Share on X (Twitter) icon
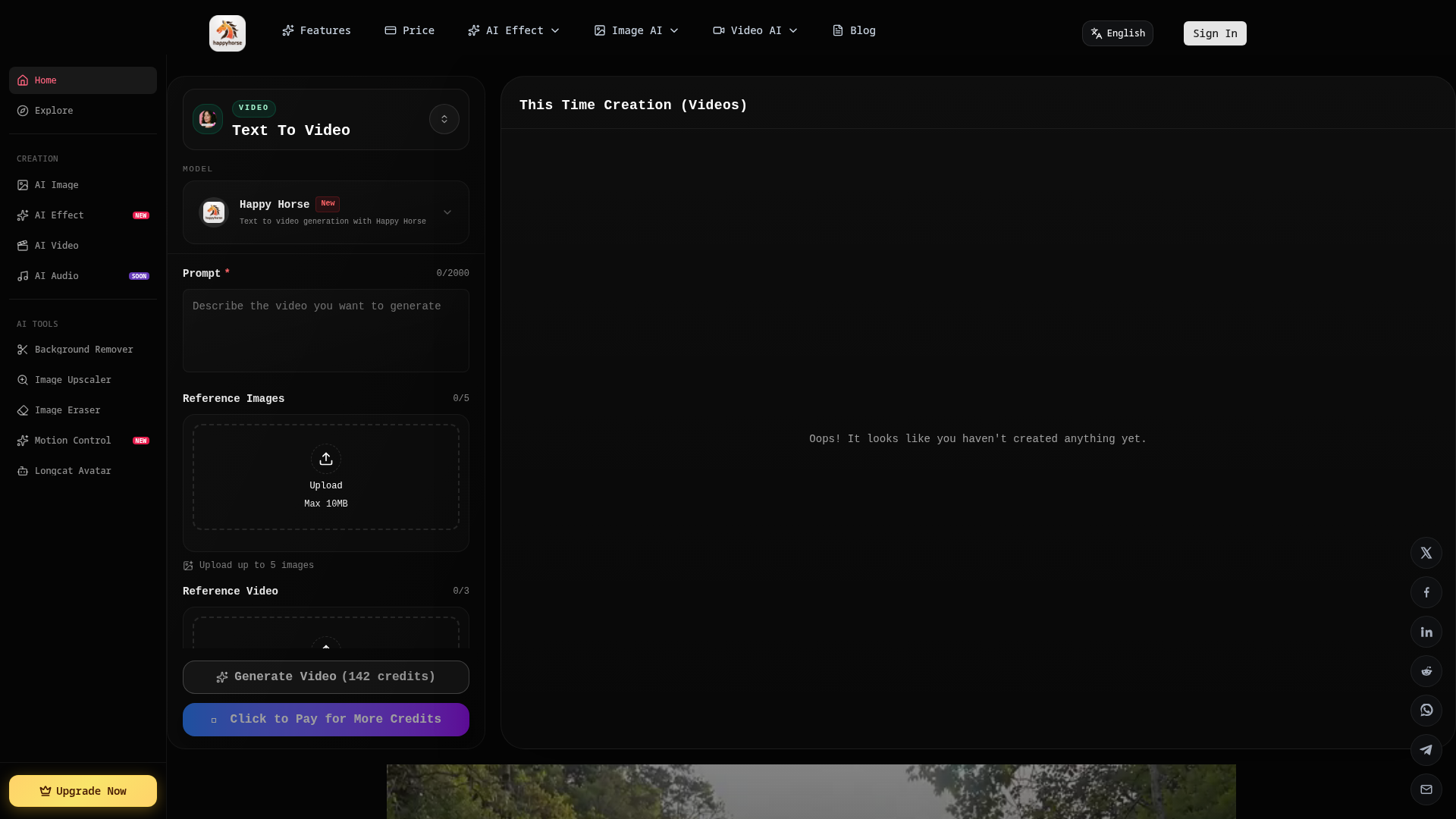This screenshot has height=819, width=1456. point(1426,553)
